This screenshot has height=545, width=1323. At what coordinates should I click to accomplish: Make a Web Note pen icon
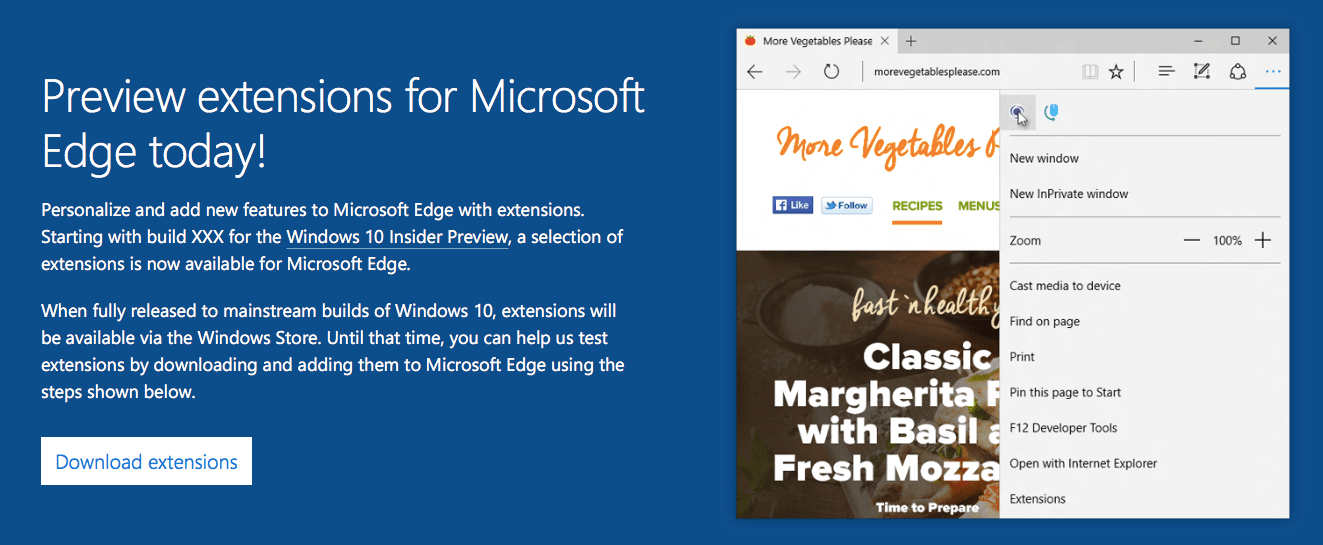(1202, 72)
